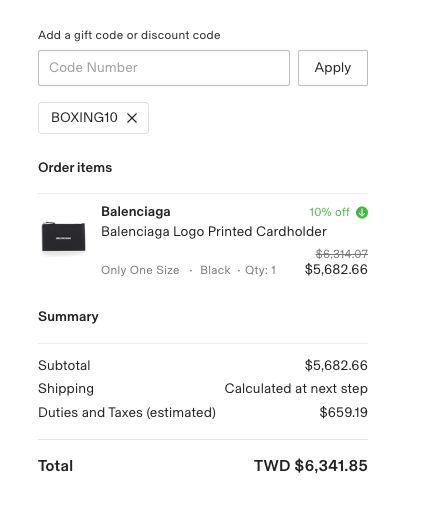Click the Calculated at next step shipping text

[x=296, y=389]
